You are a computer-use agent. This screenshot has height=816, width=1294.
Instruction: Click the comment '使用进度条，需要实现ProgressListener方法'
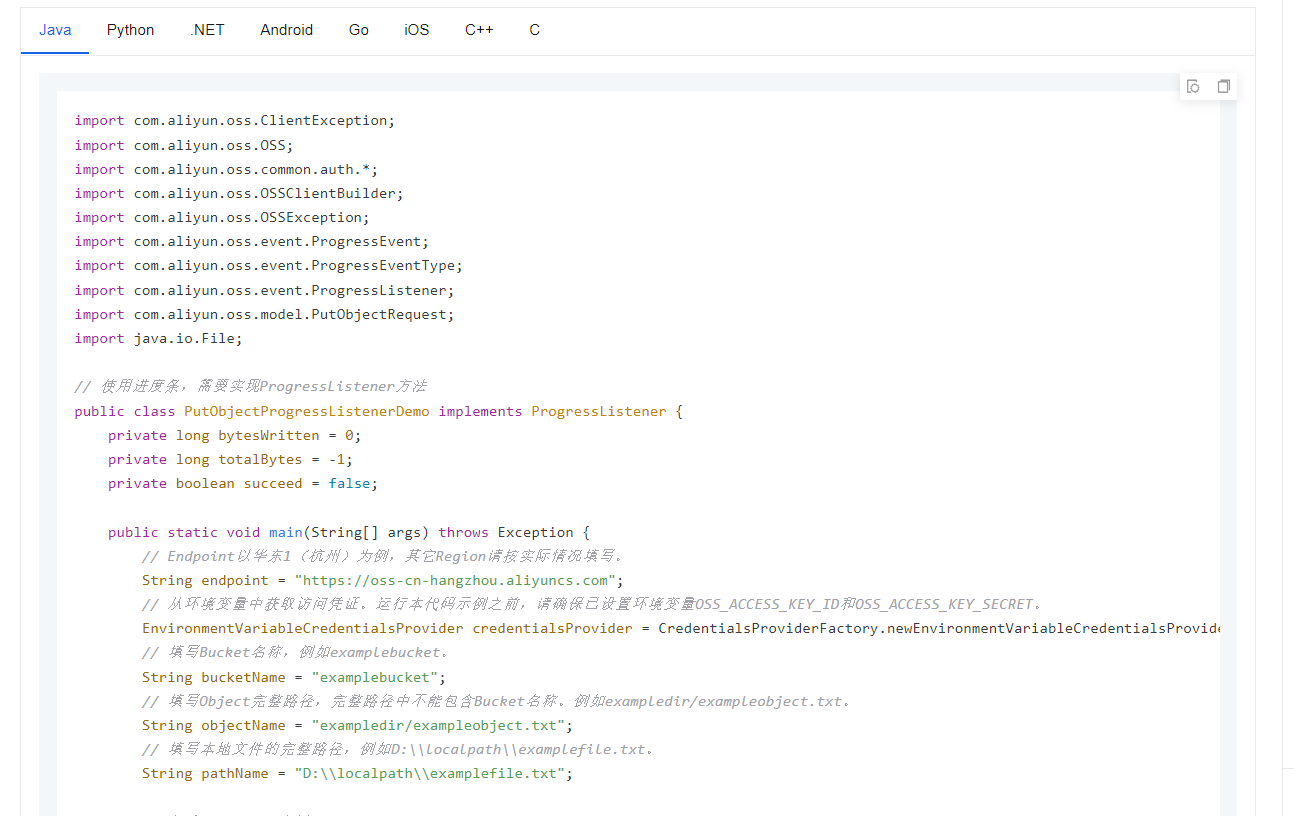tap(251, 386)
